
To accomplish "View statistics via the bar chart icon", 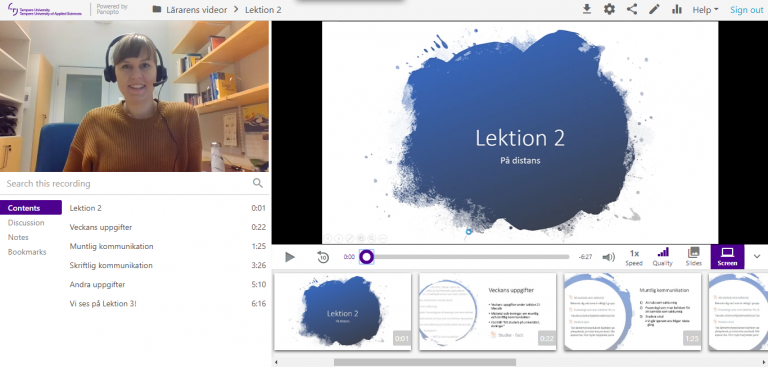I will coord(677,9).
